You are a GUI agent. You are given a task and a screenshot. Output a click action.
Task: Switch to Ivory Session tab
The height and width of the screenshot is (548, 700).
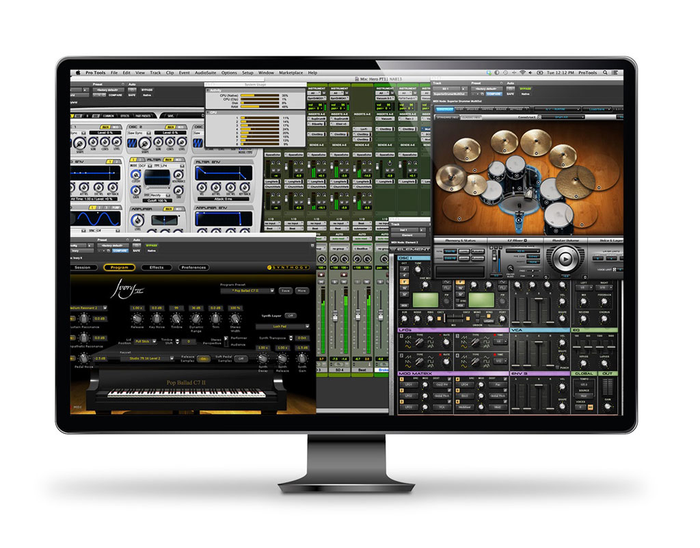pos(83,267)
